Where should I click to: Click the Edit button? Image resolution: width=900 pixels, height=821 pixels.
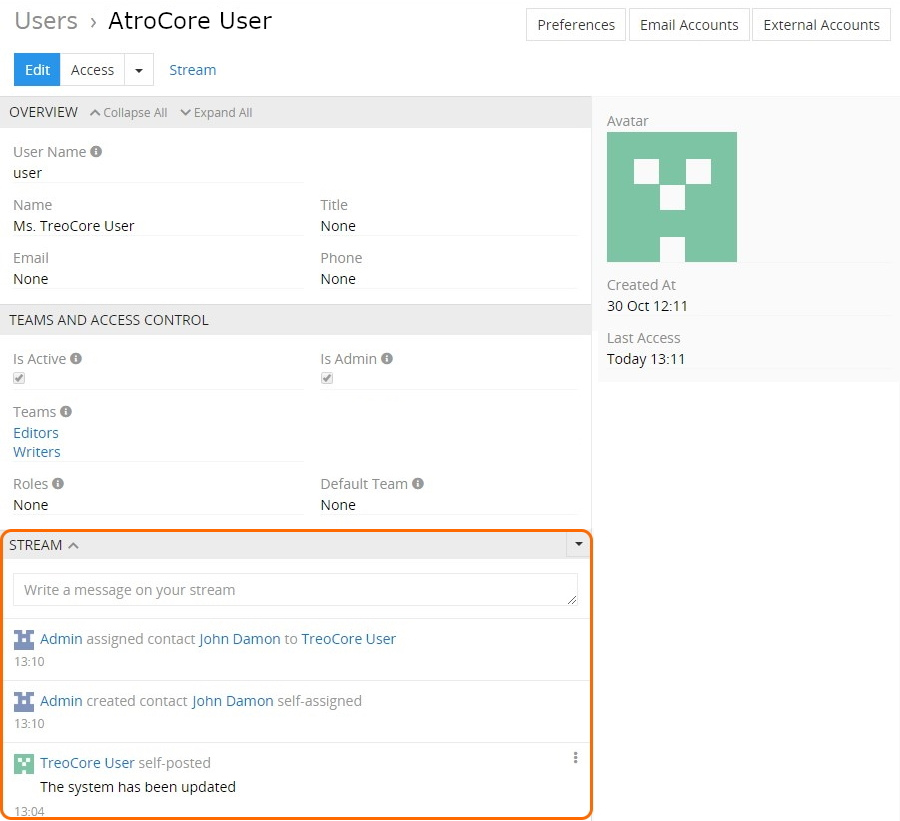pyautogui.click(x=37, y=70)
